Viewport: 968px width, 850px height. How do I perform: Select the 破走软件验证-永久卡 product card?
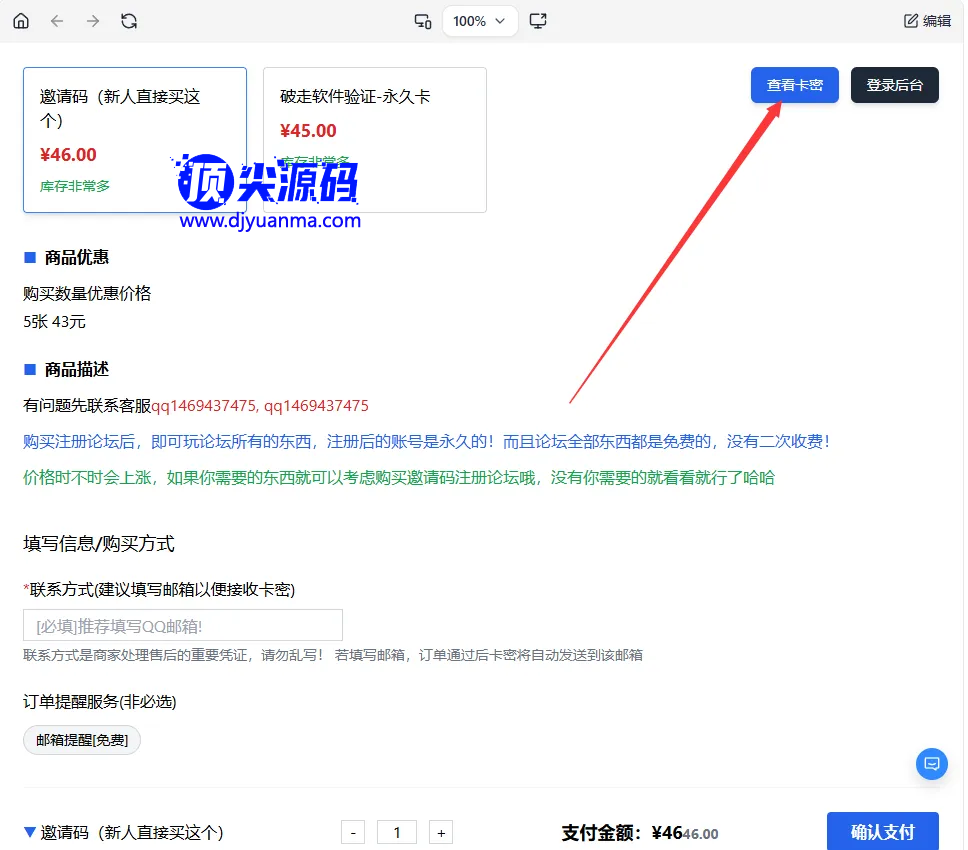click(375, 140)
